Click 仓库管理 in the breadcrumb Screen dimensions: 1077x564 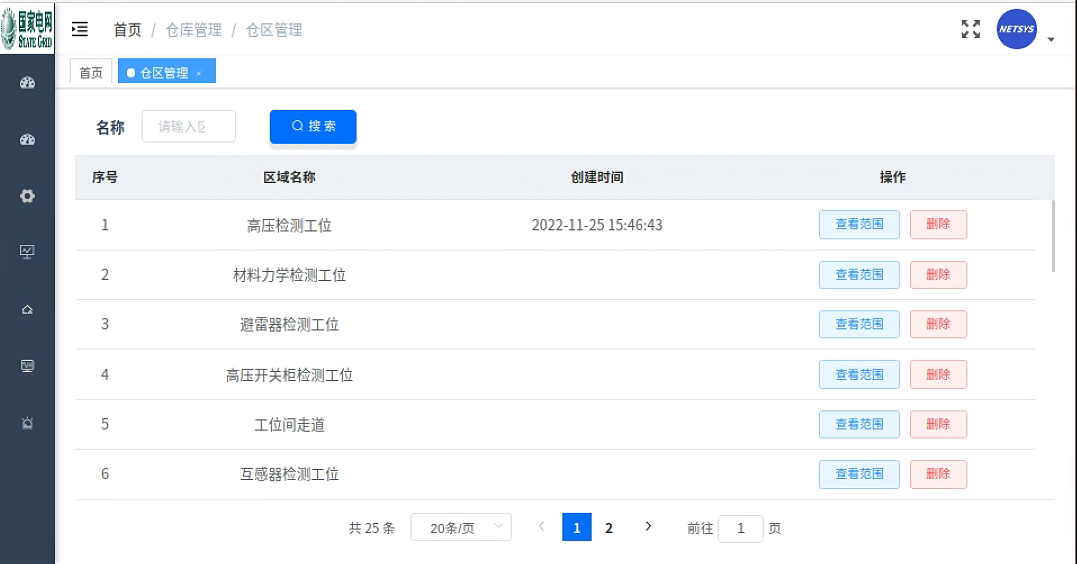click(193, 30)
